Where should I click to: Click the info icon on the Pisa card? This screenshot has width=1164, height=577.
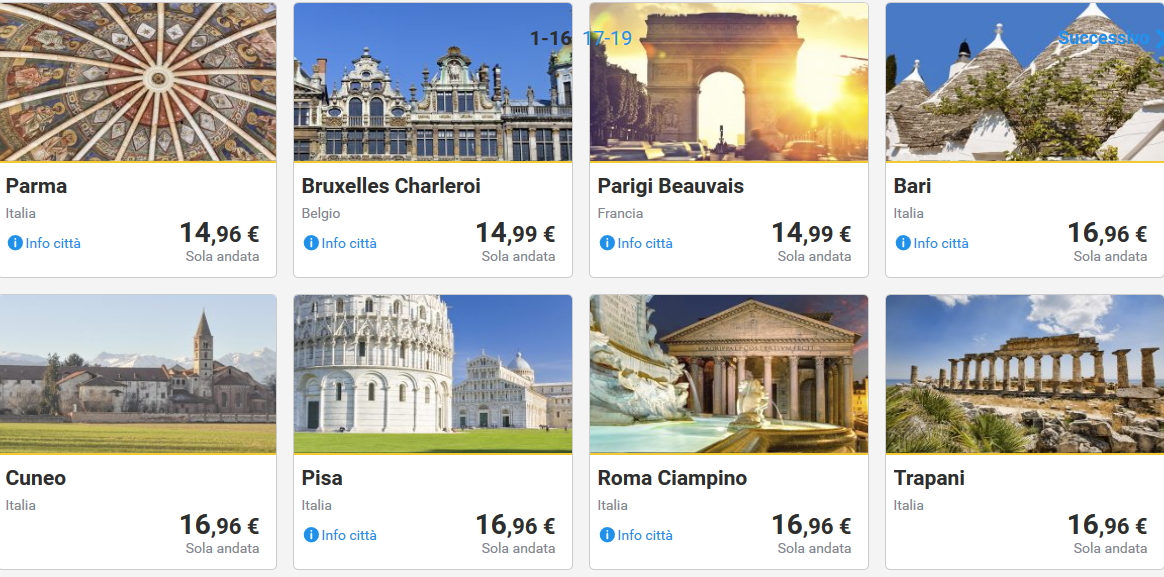pyautogui.click(x=311, y=535)
